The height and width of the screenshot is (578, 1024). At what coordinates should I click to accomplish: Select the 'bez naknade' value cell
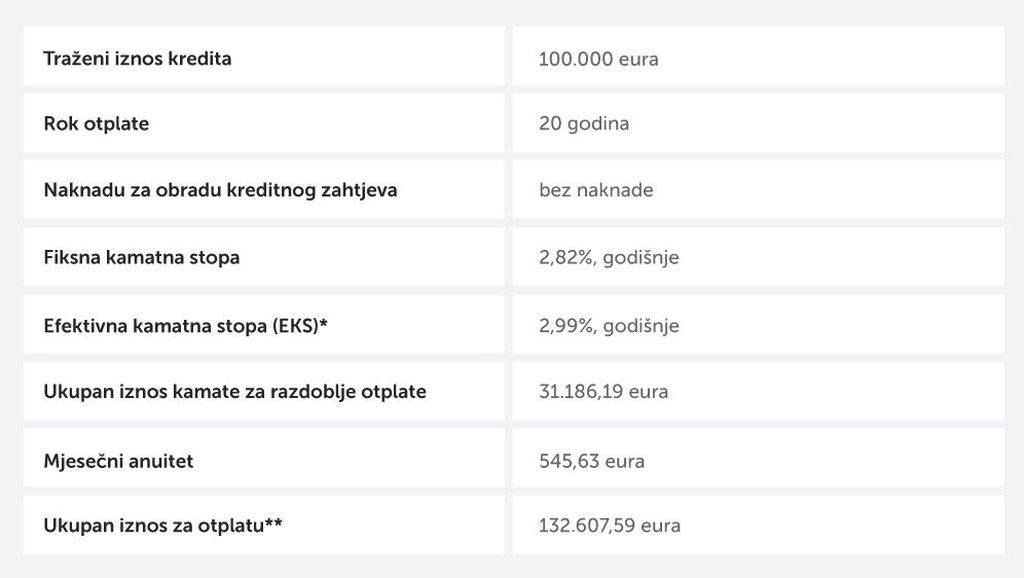(758, 189)
